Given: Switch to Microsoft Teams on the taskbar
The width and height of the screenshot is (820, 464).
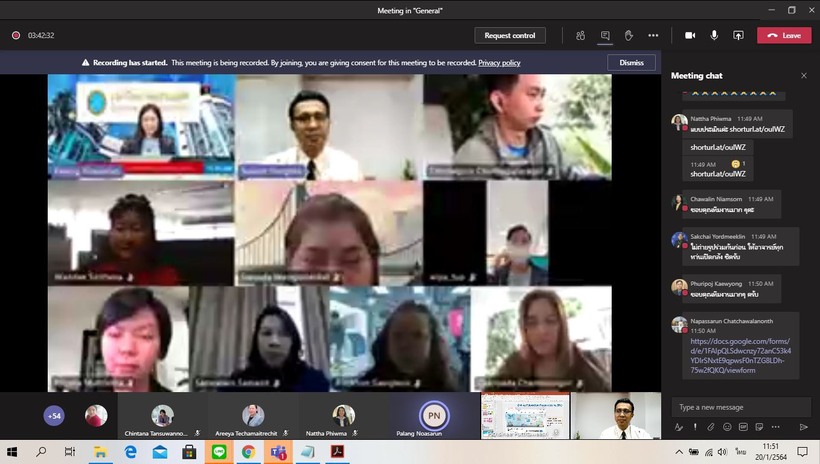Looking at the screenshot, I should [x=278, y=451].
